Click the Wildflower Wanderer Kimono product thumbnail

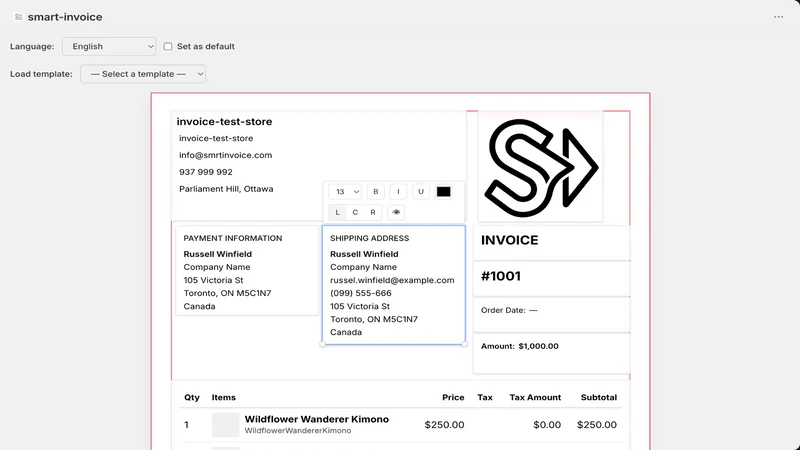226,425
